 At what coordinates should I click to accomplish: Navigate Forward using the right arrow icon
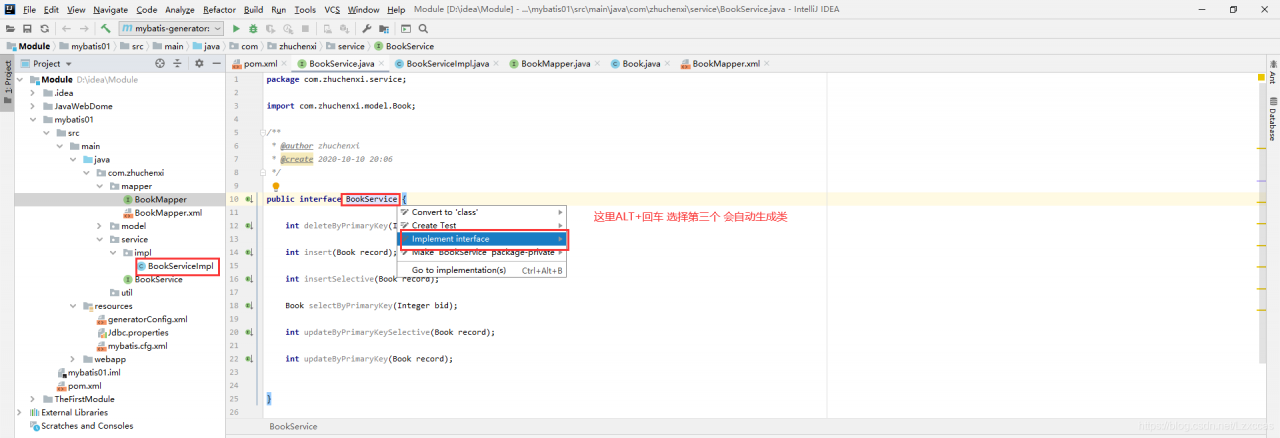(84, 29)
